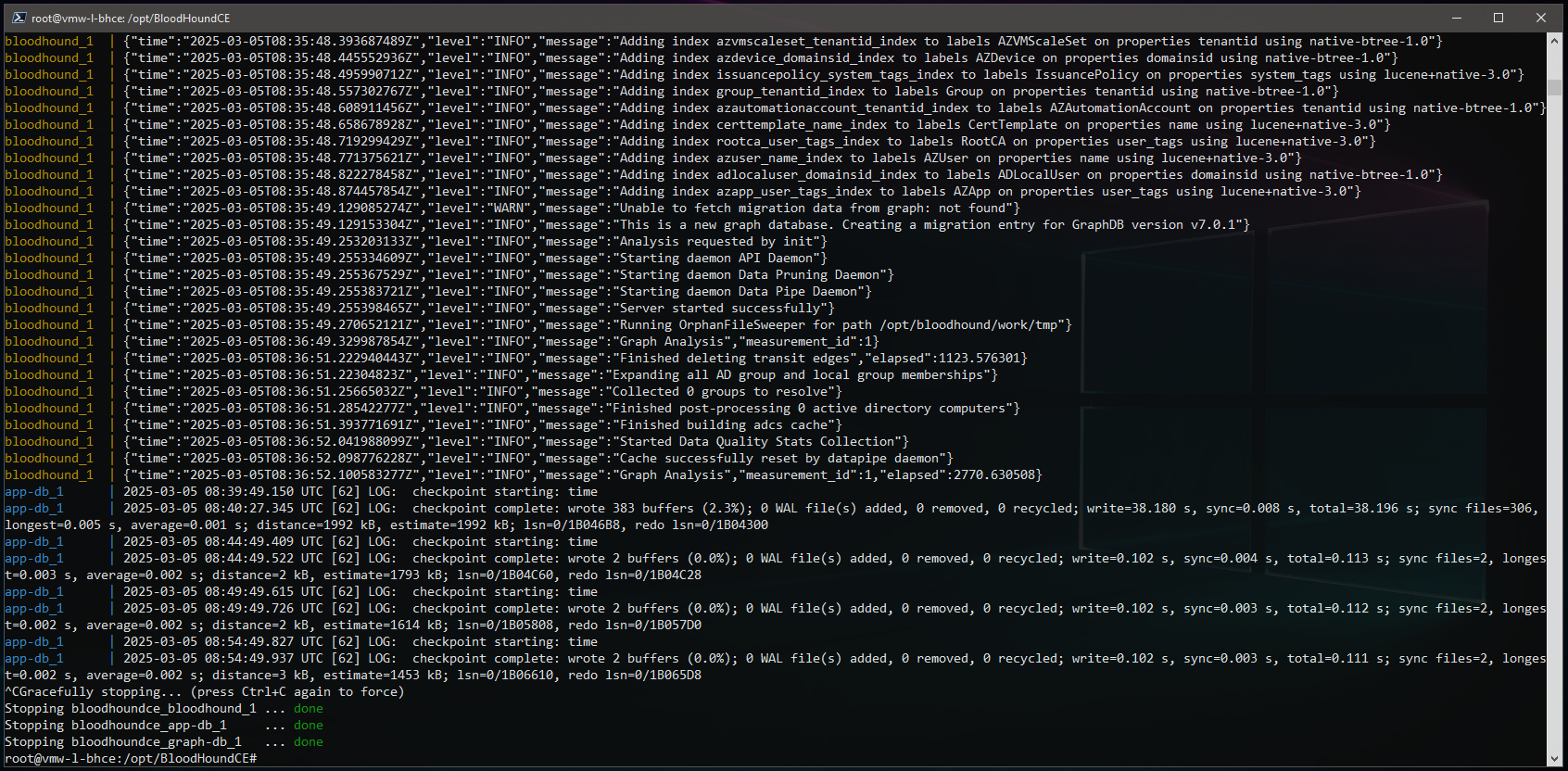The width and height of the screenshot is (1568, 771).
Task: Minimize the terminal window
Action: [x=1456, y=18]
